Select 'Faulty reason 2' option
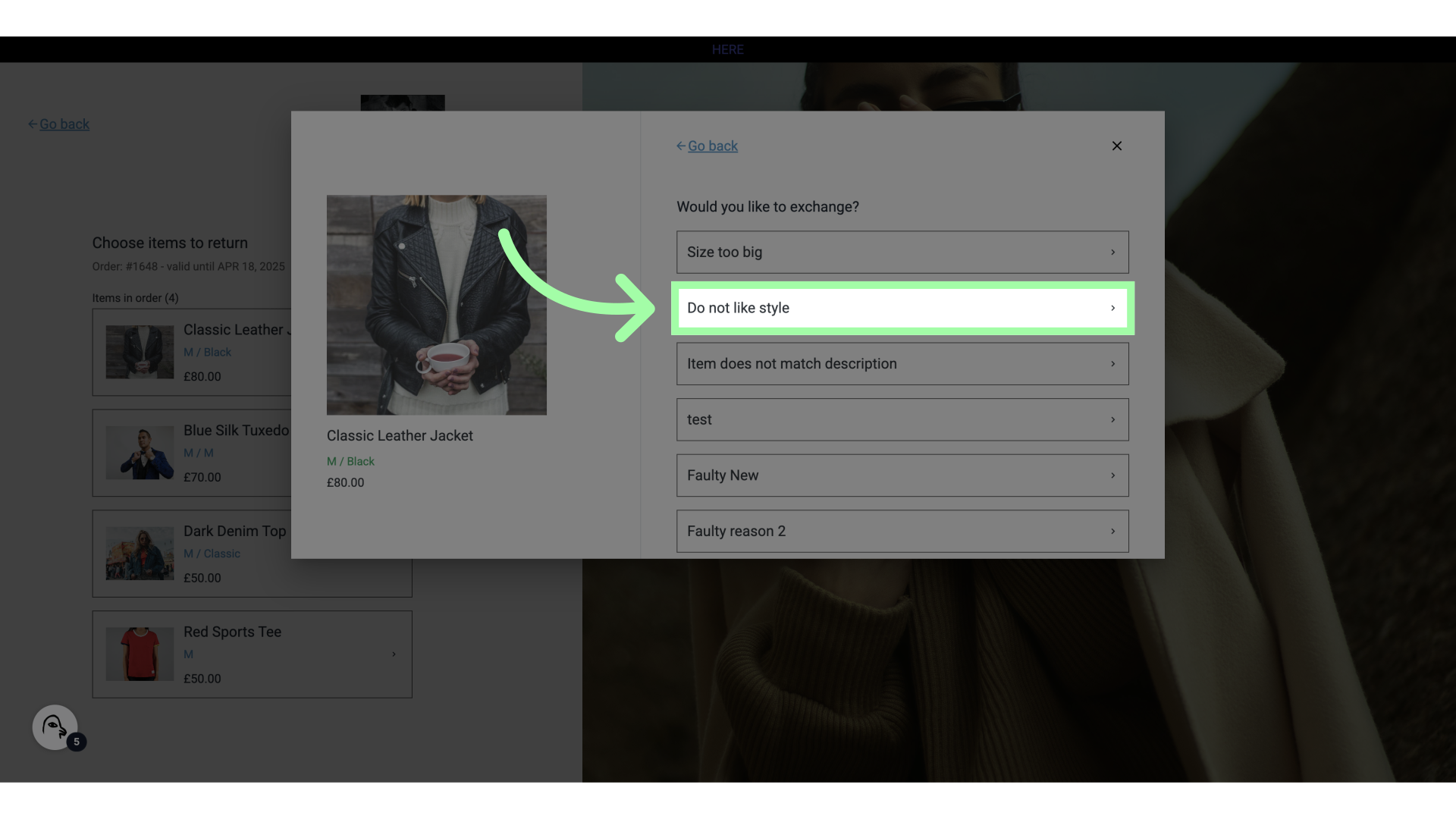 tap(902, 531)
